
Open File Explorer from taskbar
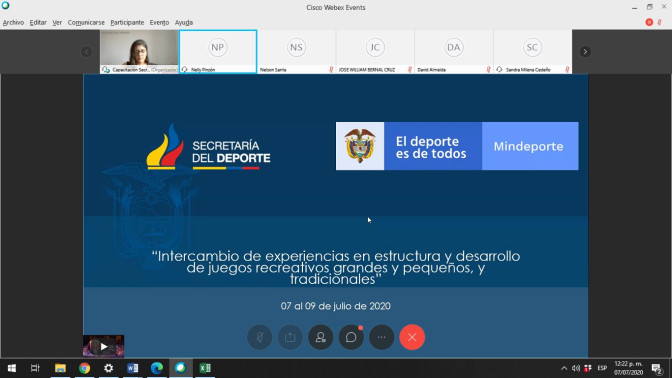coord(60,368)
